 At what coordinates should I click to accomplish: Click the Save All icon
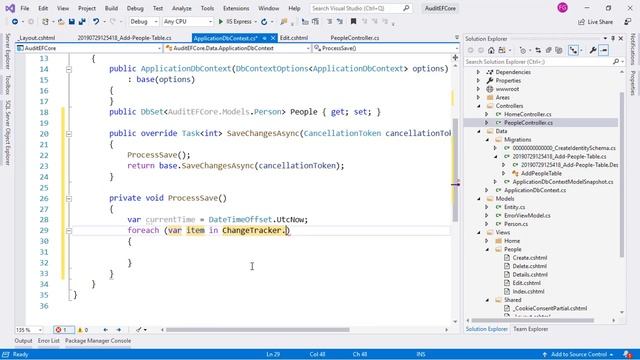click(x=82, y=22)
